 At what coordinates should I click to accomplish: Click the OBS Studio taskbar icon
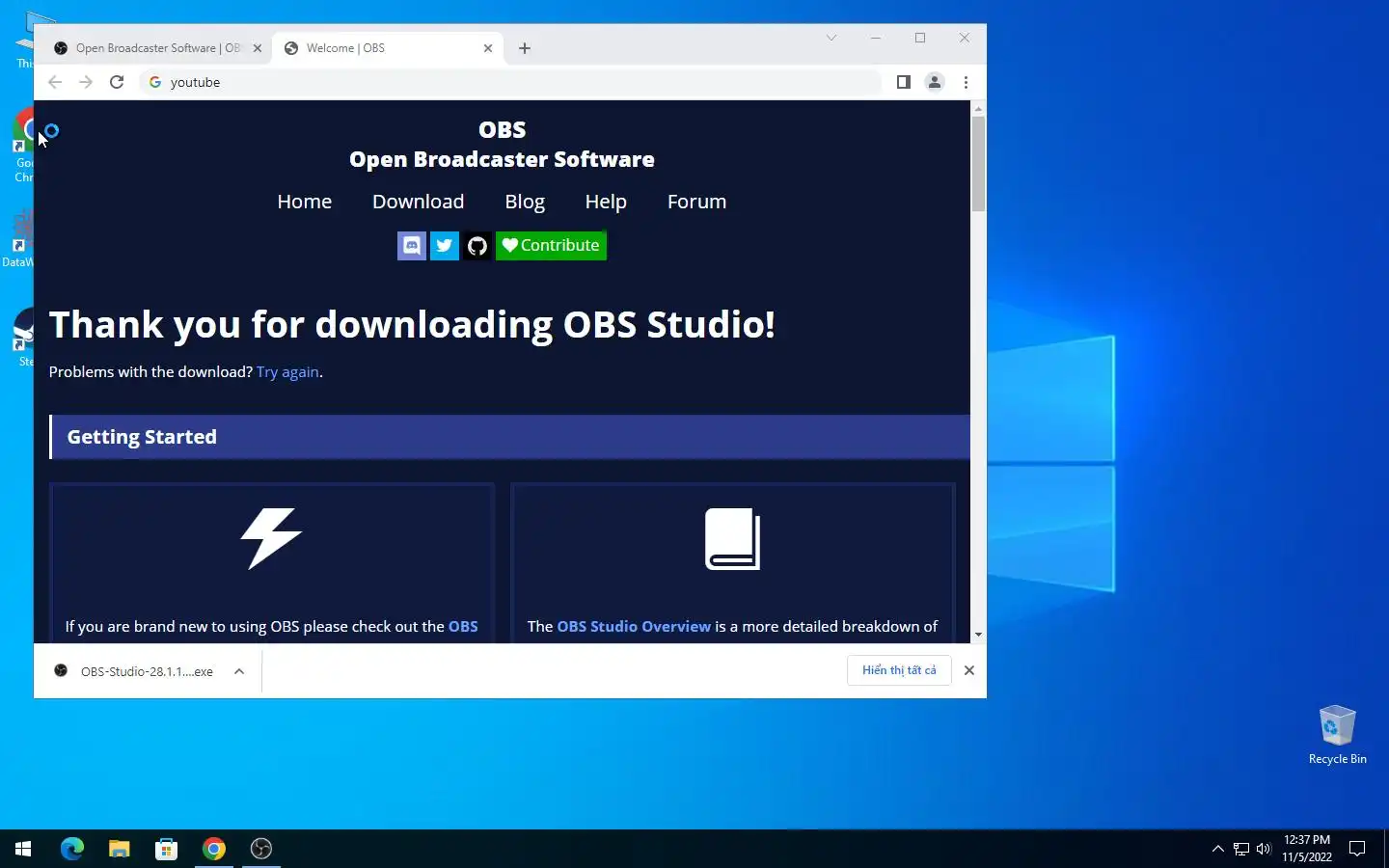pos(261,849)
